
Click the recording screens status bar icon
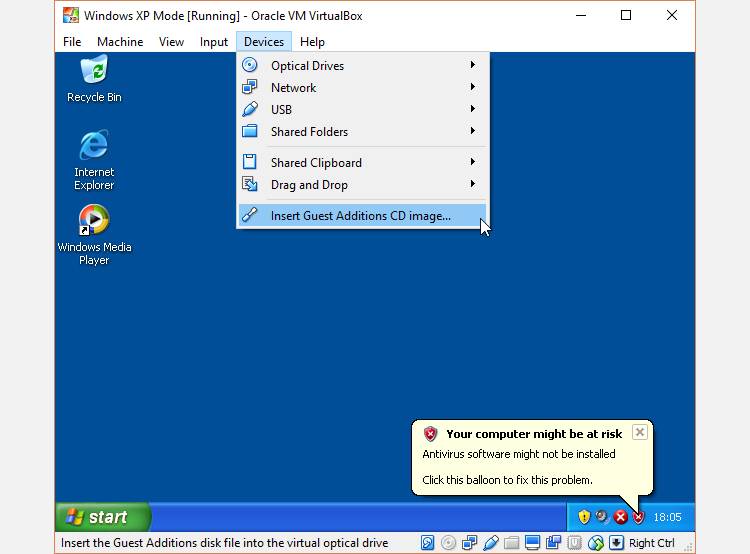click(553, 543)
